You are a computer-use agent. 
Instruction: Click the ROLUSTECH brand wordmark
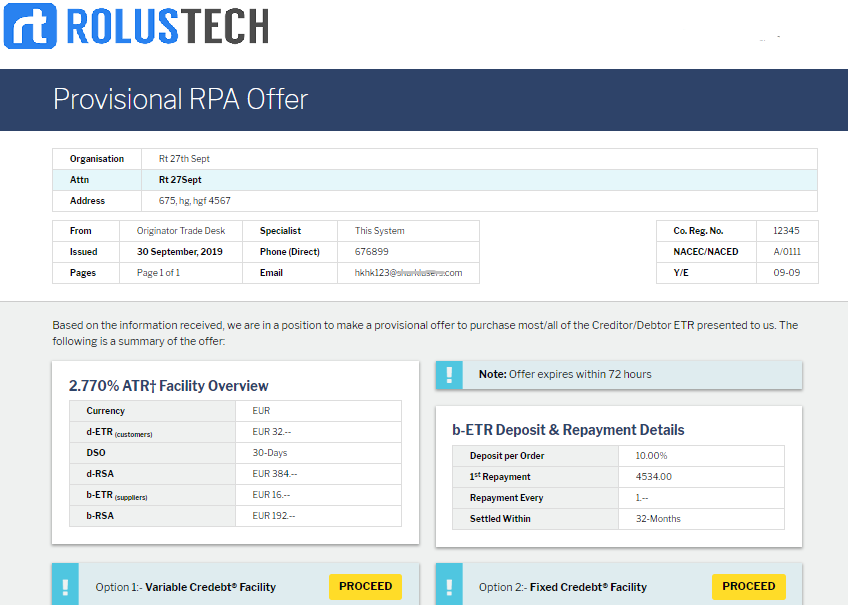[x=168, y=26]
